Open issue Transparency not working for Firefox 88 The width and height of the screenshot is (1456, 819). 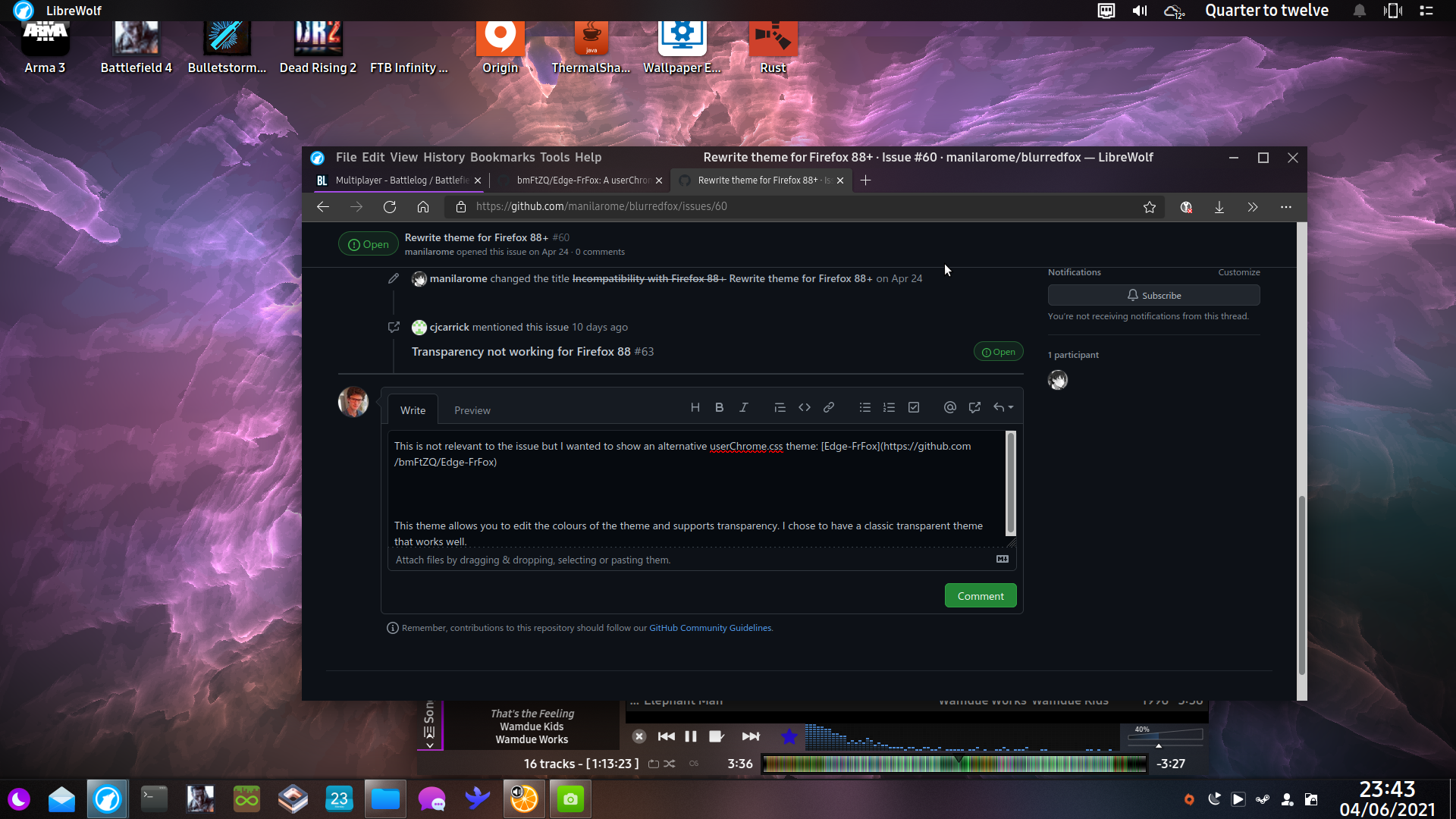click(x=521, y=351)
